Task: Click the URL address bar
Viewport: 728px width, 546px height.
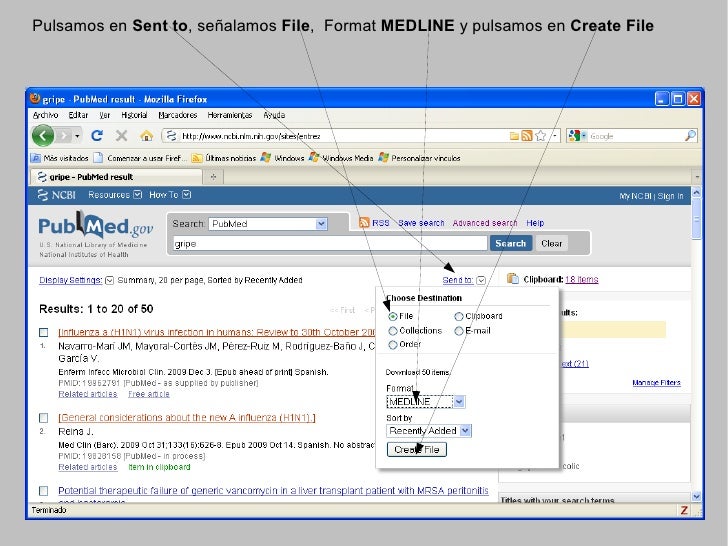Action: [x=344, y=136]
